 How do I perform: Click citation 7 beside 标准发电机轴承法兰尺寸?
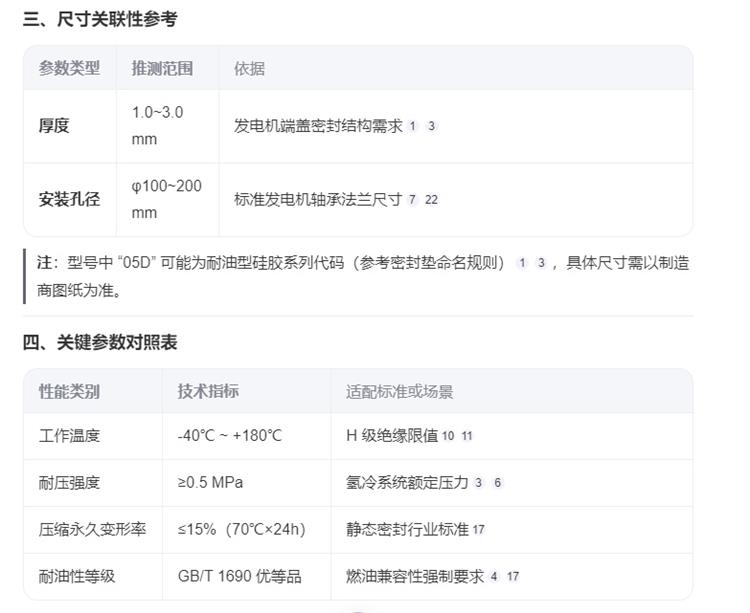point(412,200)
